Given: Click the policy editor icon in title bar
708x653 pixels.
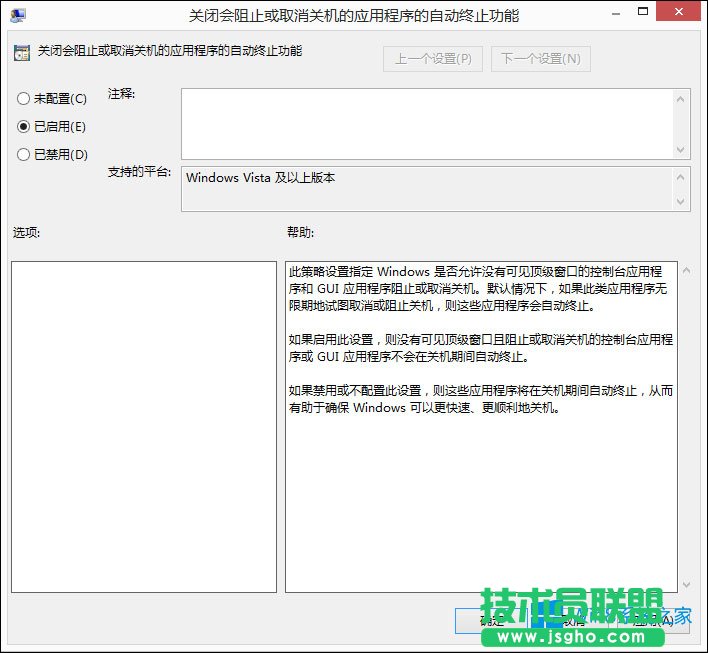Looking at the screenshot, I should click(18, 17).
